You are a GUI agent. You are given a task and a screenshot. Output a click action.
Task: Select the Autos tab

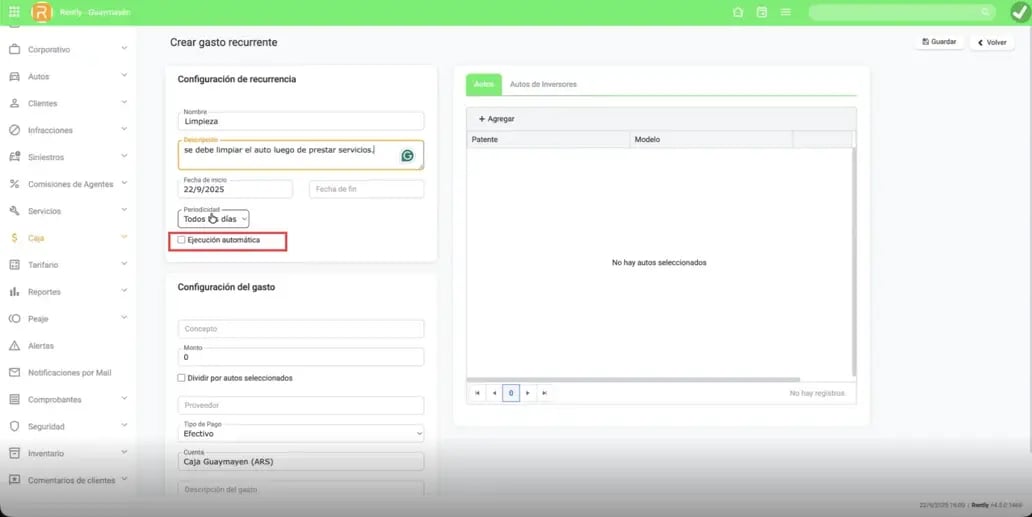(x=483, y=85)
